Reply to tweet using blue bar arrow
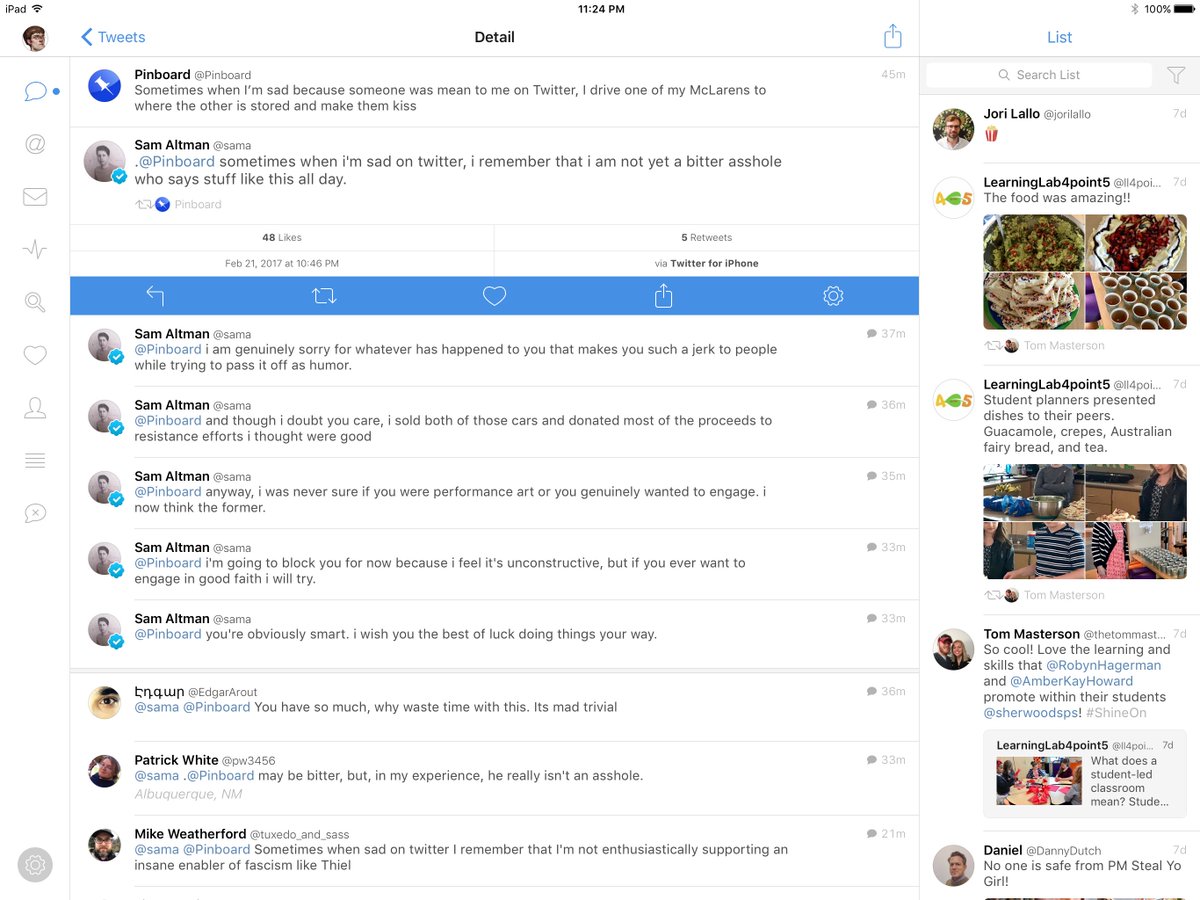Image resolution: width=1200 pixels, height=900 pixels. (x=155, y=296)
